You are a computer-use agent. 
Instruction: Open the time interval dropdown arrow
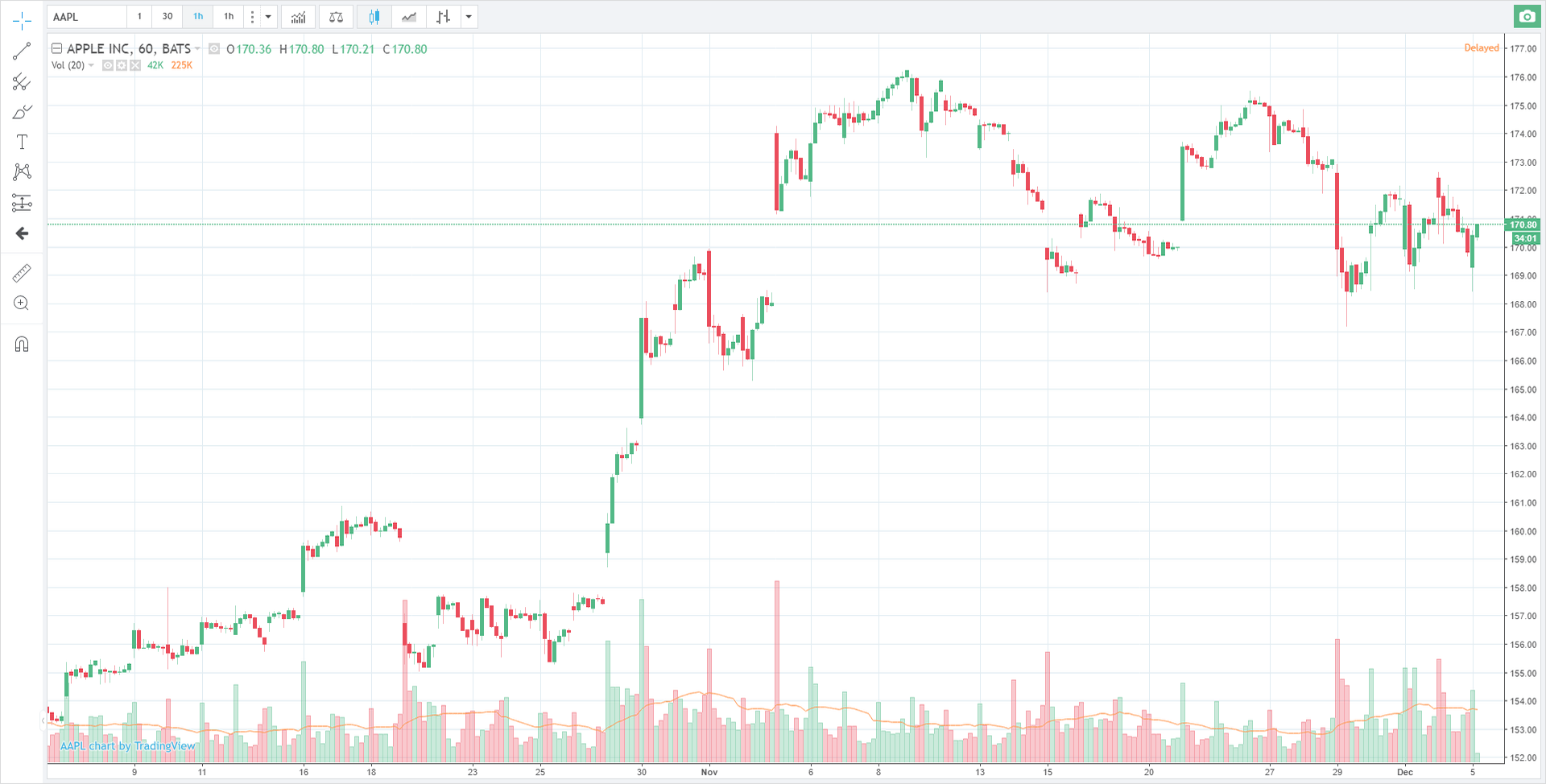(x=268, y=17)
